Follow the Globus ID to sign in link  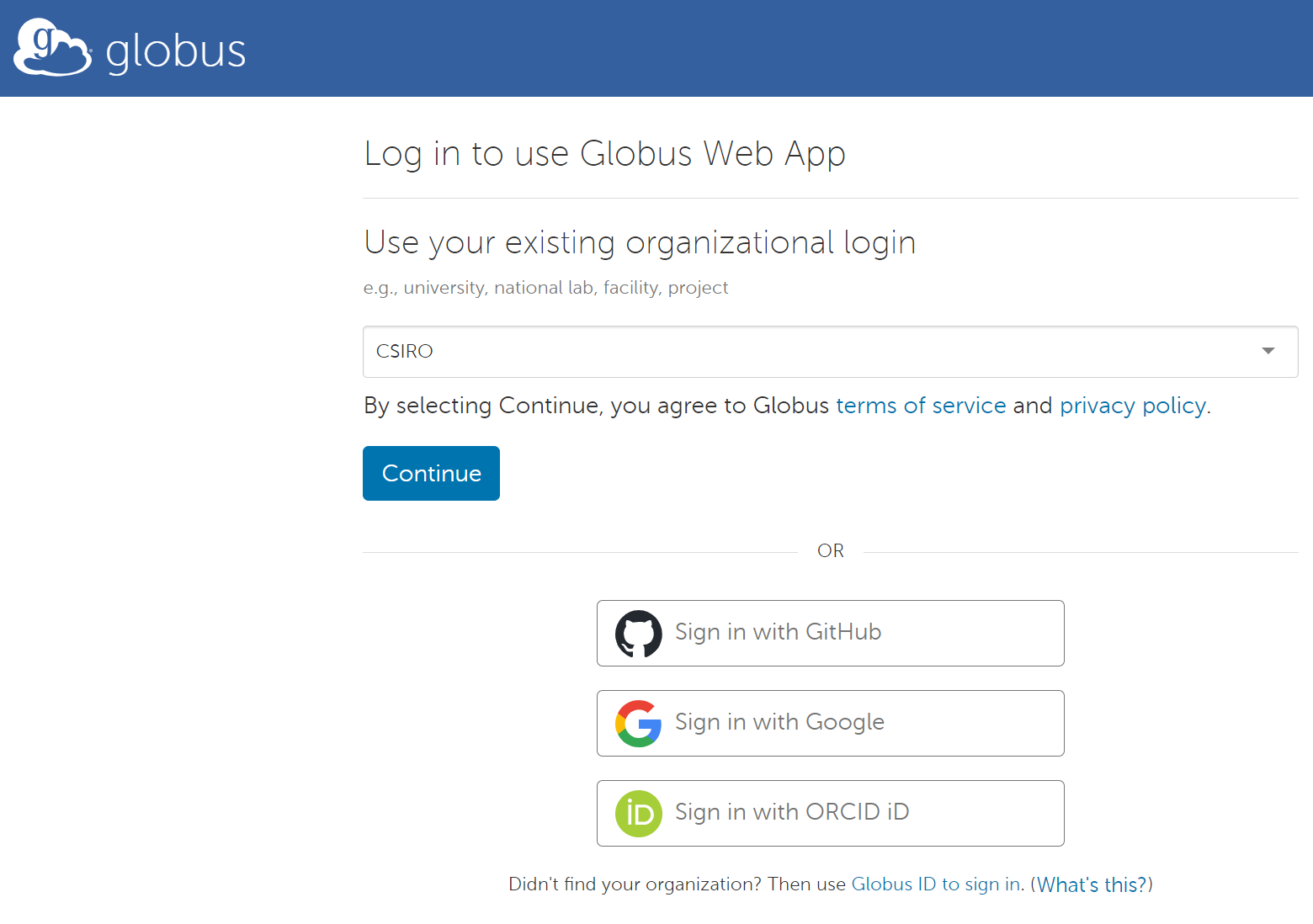tap(936, 884)
